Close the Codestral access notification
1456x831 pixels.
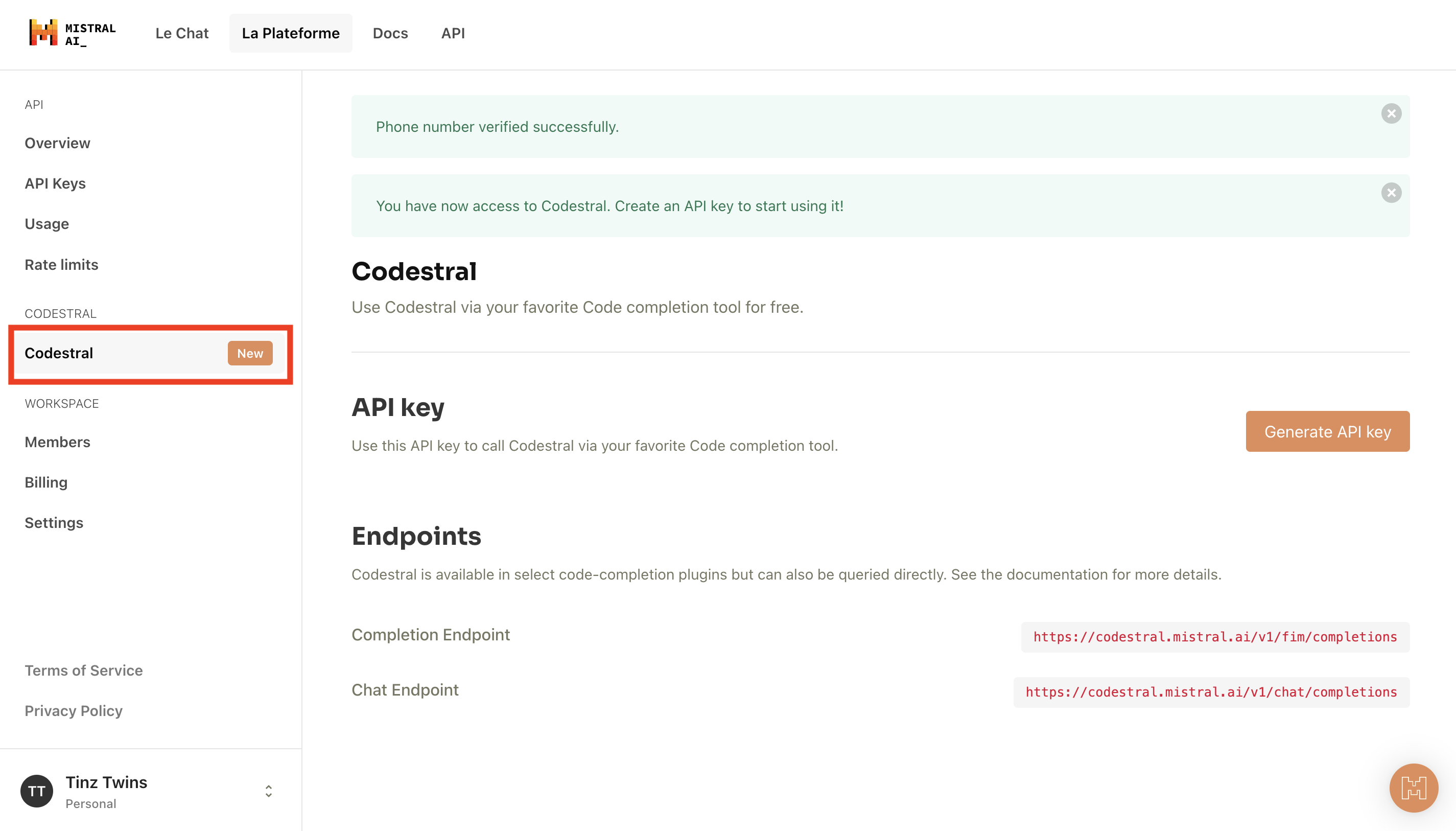tap(1391, 193)
